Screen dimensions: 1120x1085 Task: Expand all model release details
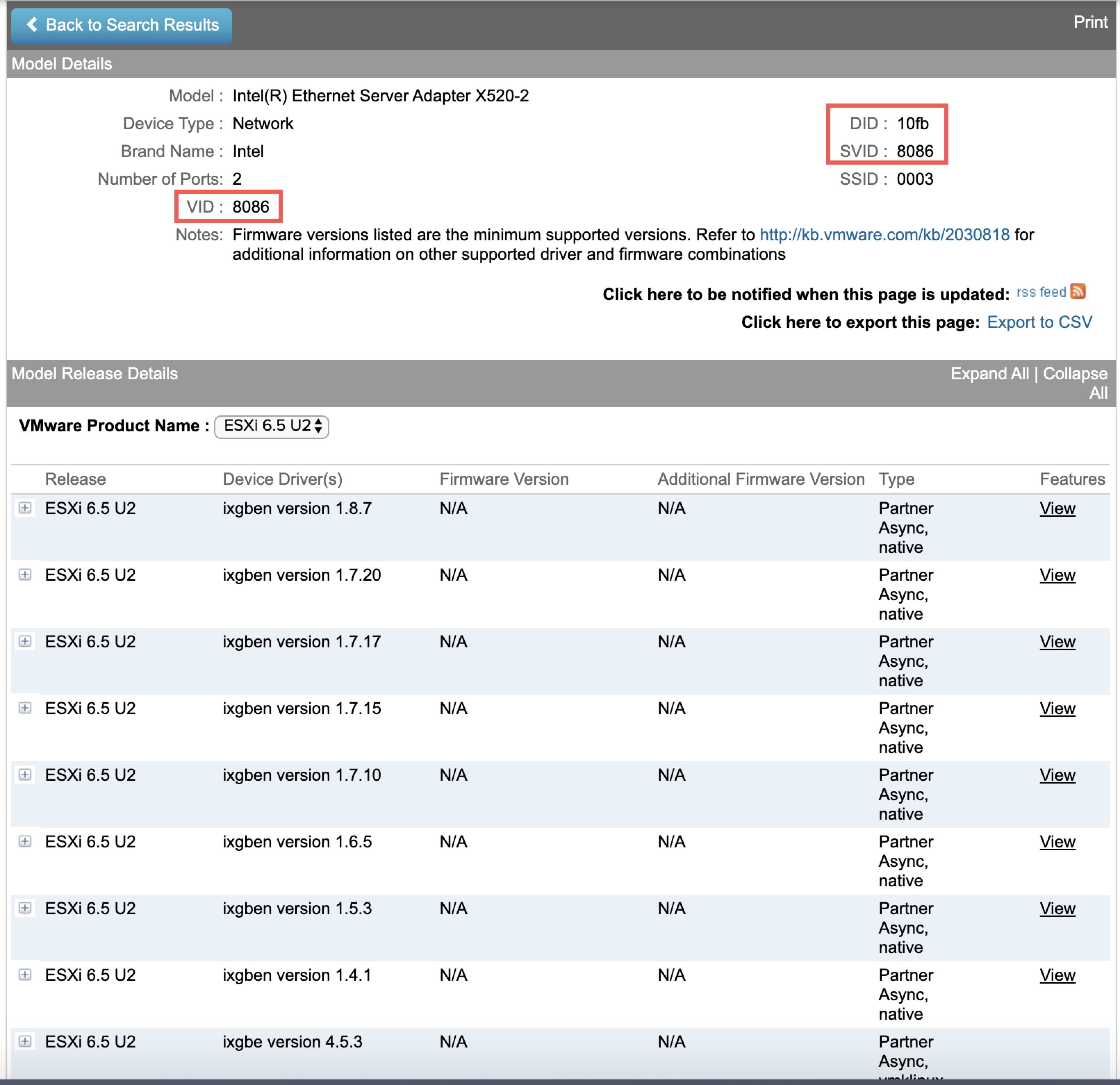[989, 374]
